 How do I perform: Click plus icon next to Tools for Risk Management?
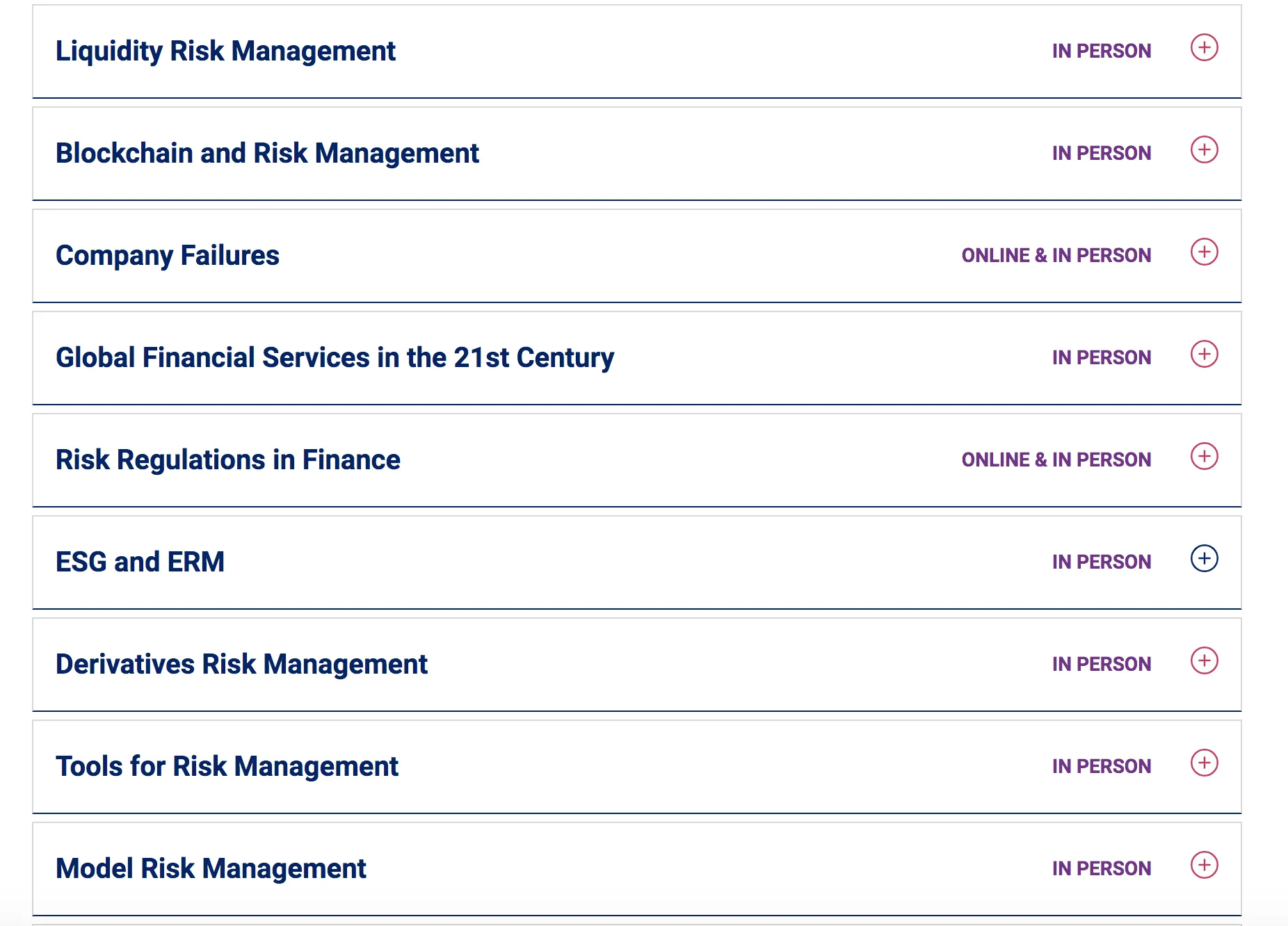[x=1204, y=763]
